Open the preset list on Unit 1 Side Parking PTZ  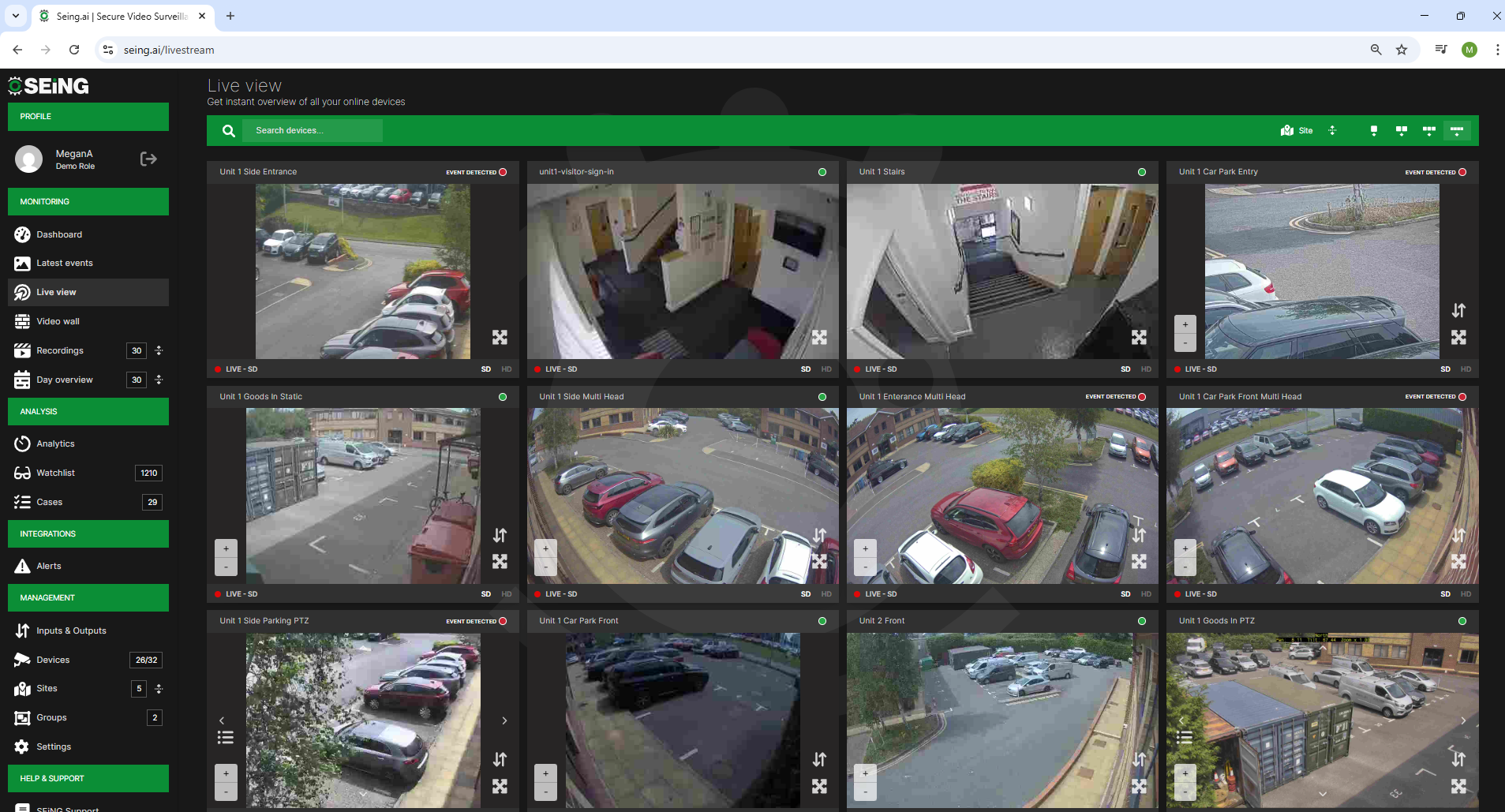(226, 737)
